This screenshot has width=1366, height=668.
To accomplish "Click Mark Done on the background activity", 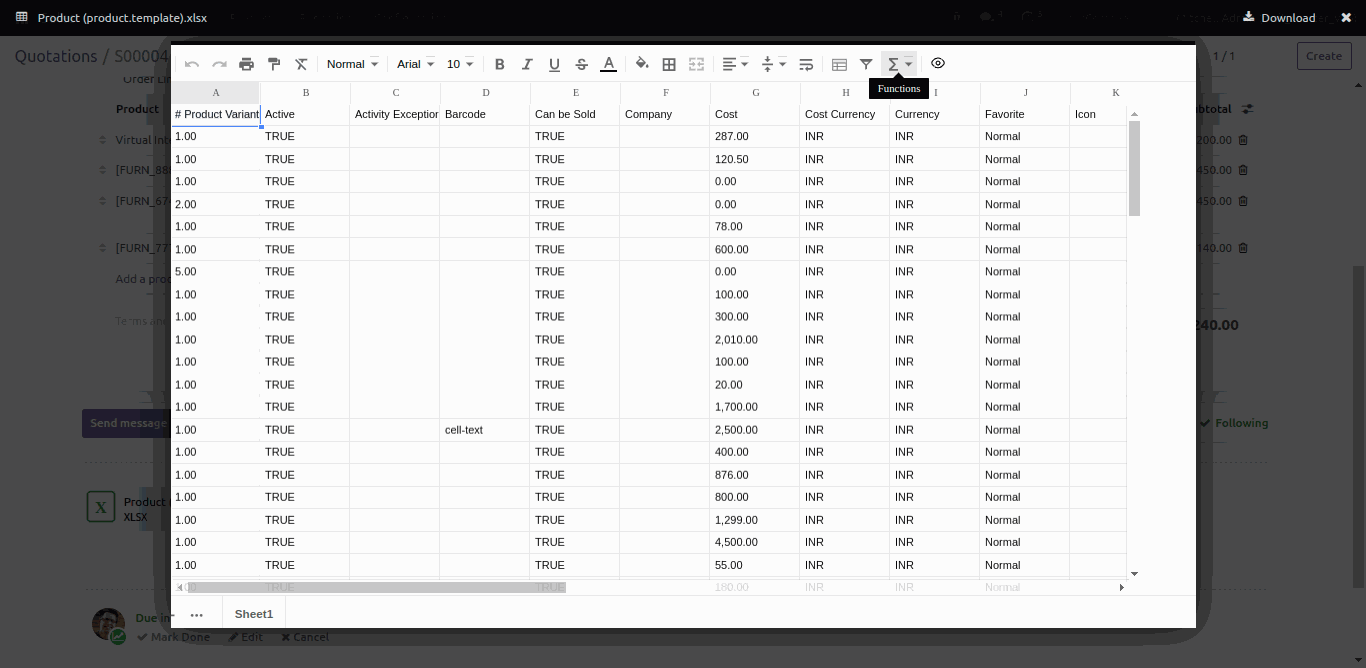I will click(174, 637).
